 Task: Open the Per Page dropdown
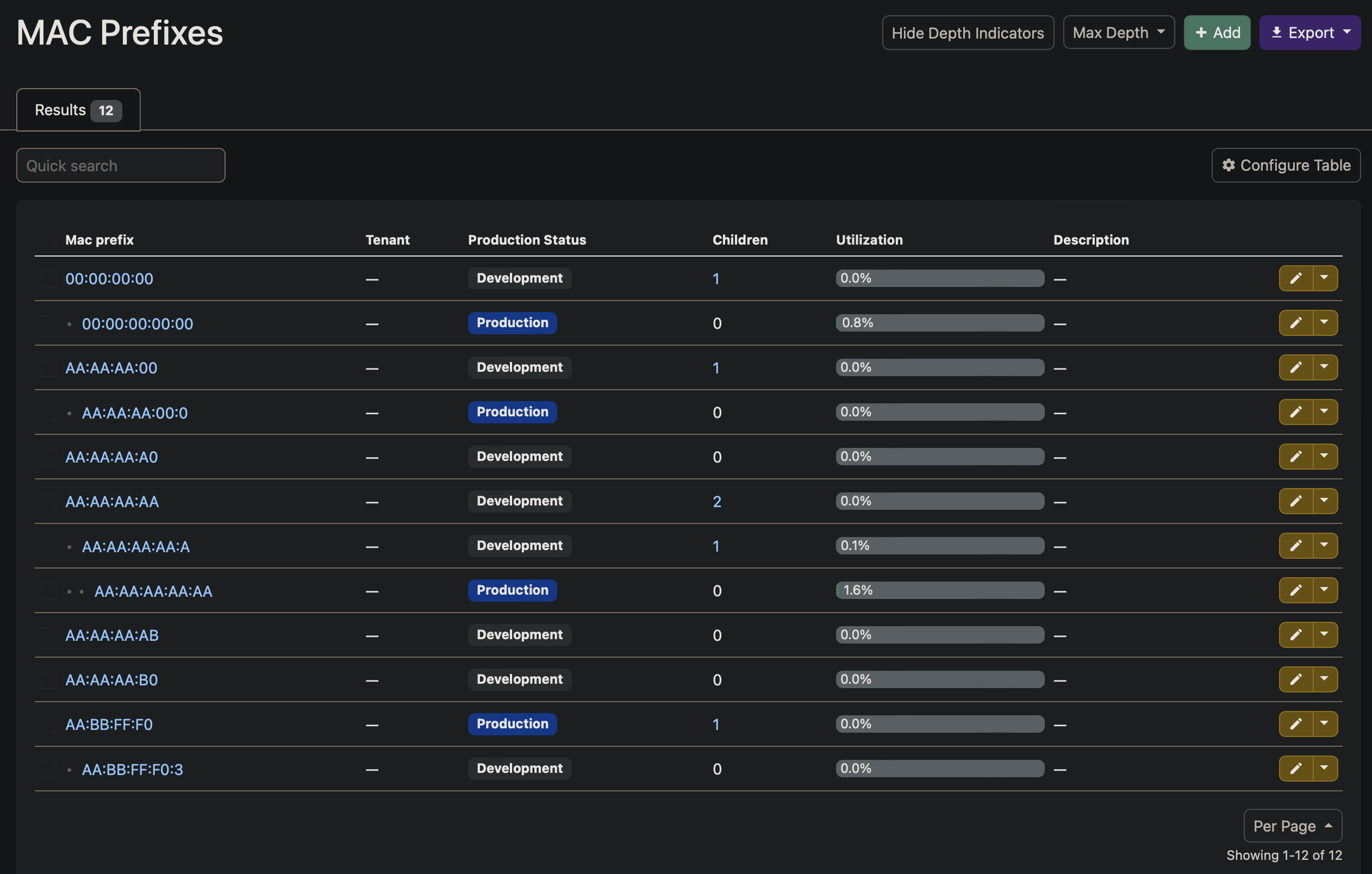(1293, 826)
